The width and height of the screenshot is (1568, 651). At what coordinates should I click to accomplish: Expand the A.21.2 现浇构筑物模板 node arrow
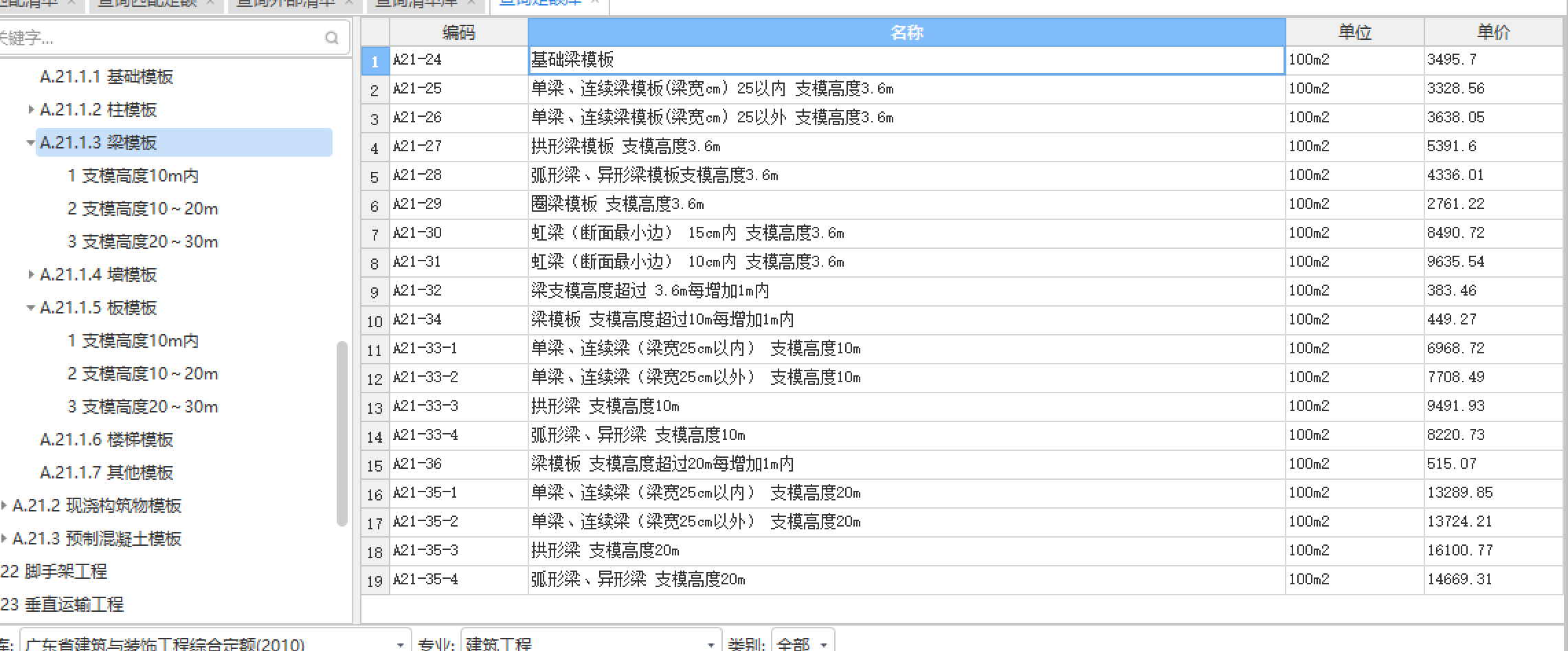pyautogui.click(x=4, y=505)
